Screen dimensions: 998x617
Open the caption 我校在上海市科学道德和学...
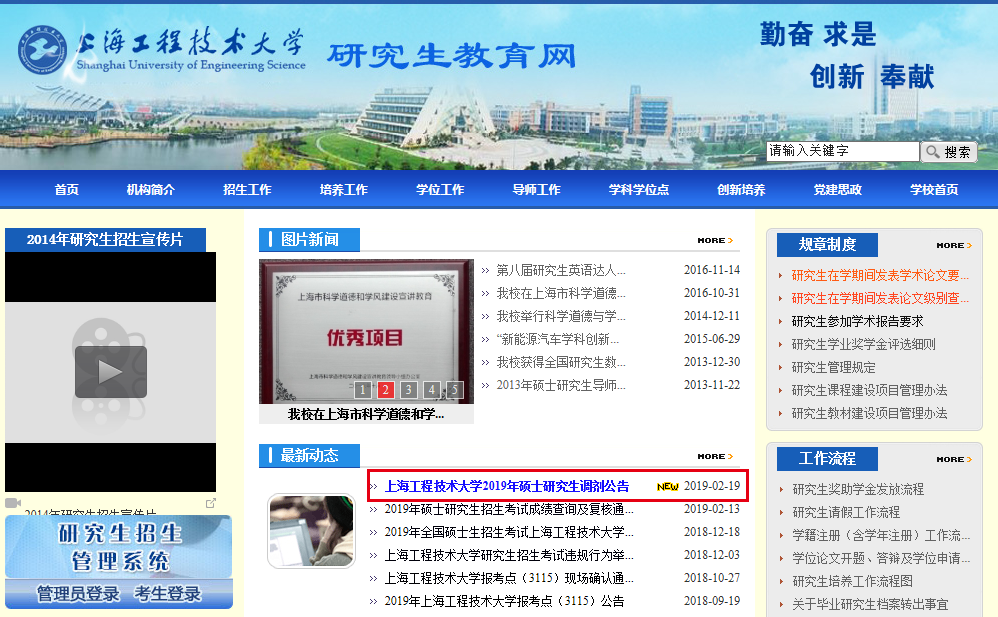(366, 414)
